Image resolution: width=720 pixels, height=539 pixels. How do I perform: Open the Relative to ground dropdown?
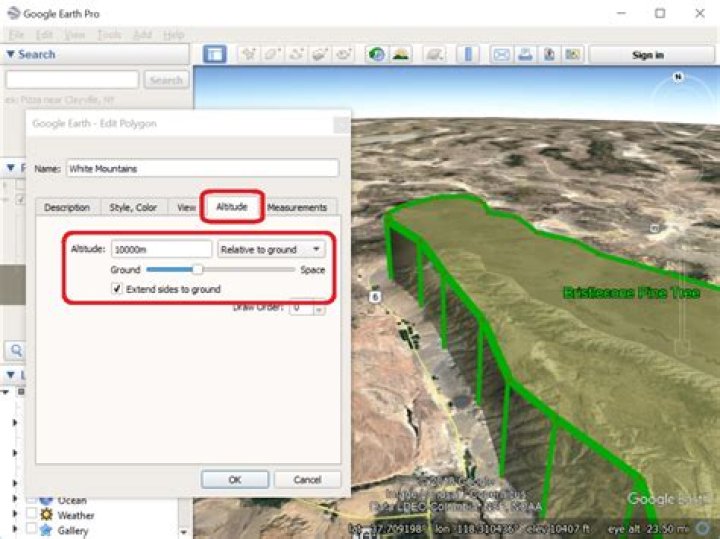pos(271,249)
